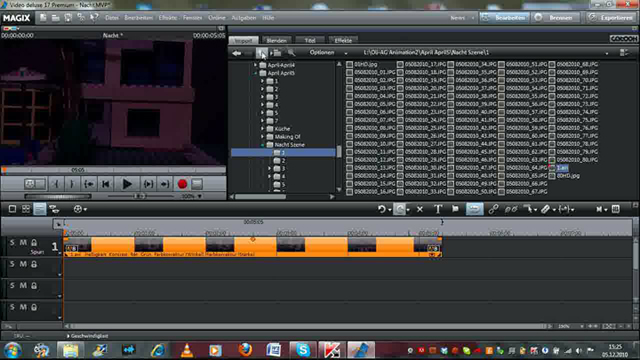Switch to the Brennen workspace

pos(555,18)
